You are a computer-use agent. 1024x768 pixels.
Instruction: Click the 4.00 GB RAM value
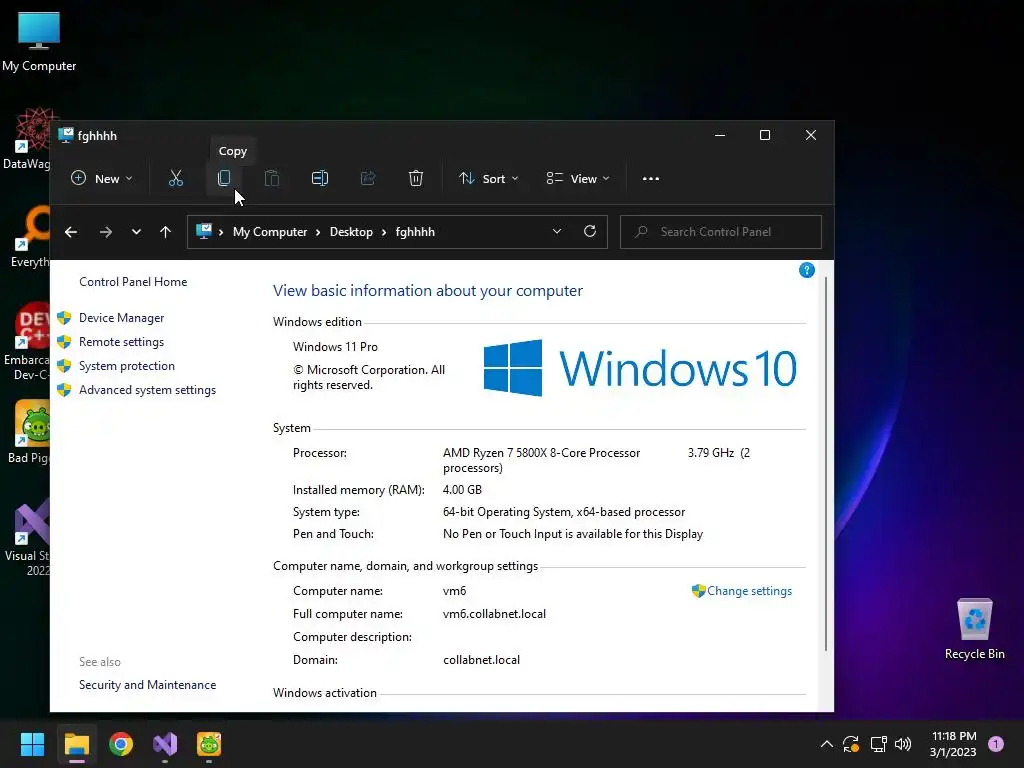(x=462, y=490)
